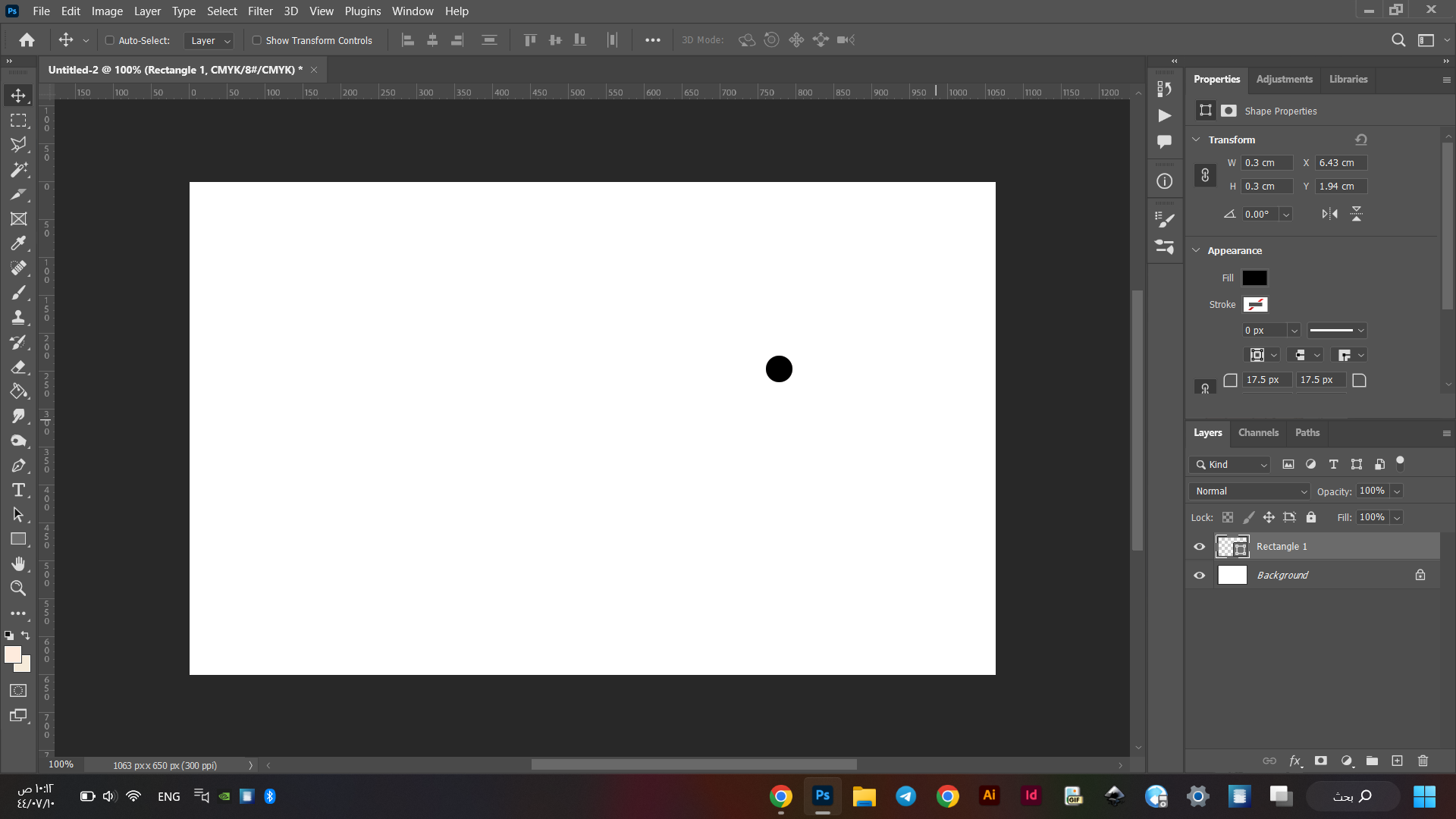Create a new layer icon

(1397, 761)
